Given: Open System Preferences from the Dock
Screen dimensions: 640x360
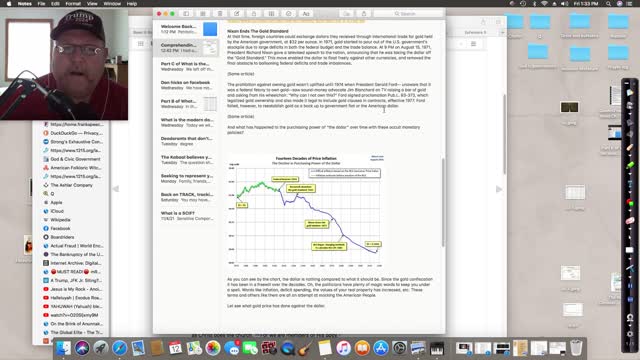Looking at the screenshot, I should [x=400, y=348].
